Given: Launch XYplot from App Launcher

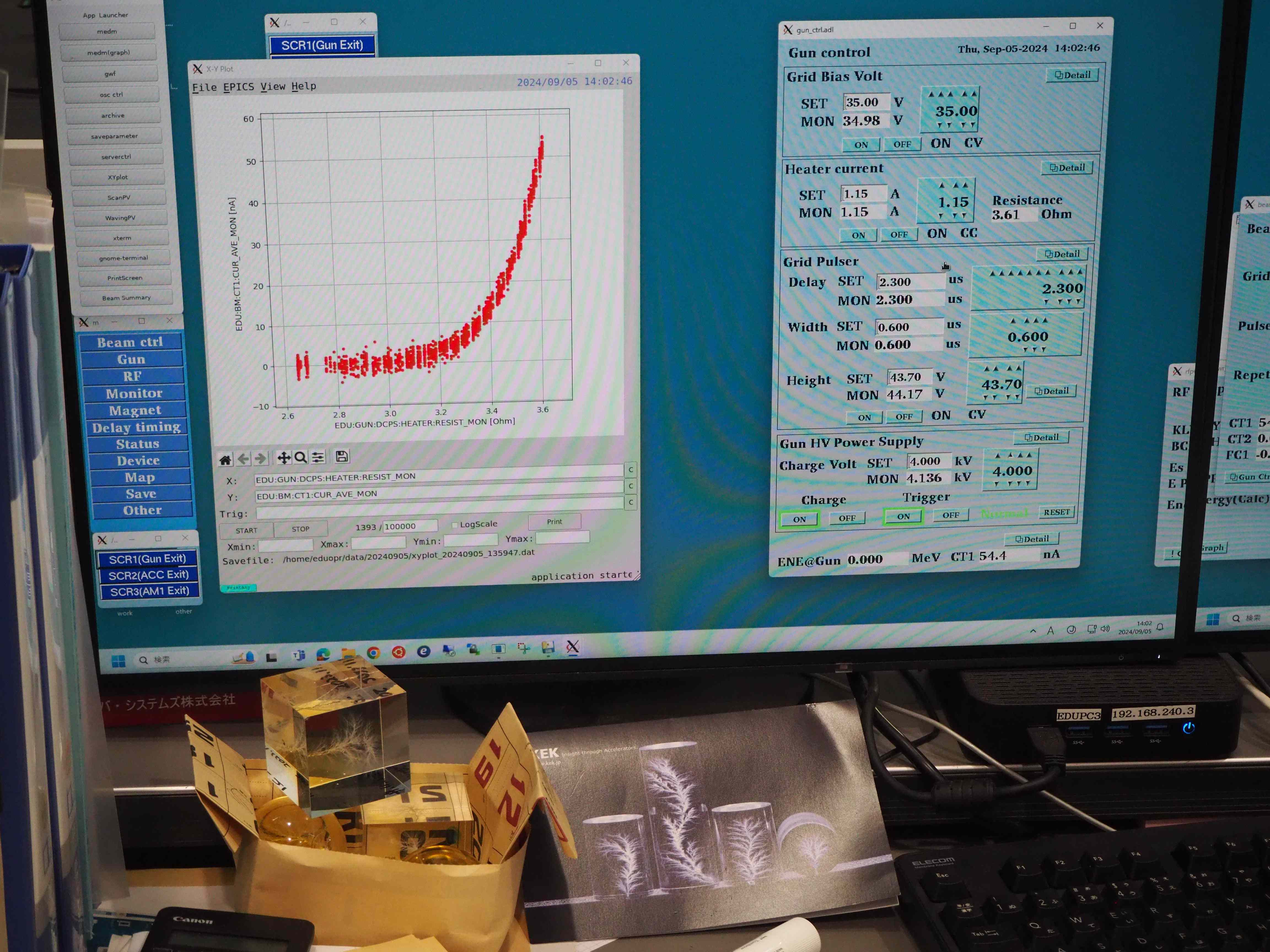Looking at the screenshot, I should tap(118, 177).
